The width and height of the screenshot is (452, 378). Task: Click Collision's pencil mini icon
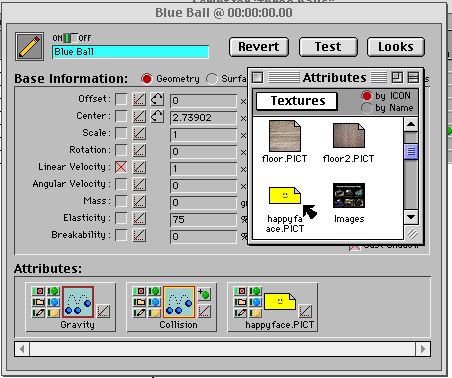(139, 313)
